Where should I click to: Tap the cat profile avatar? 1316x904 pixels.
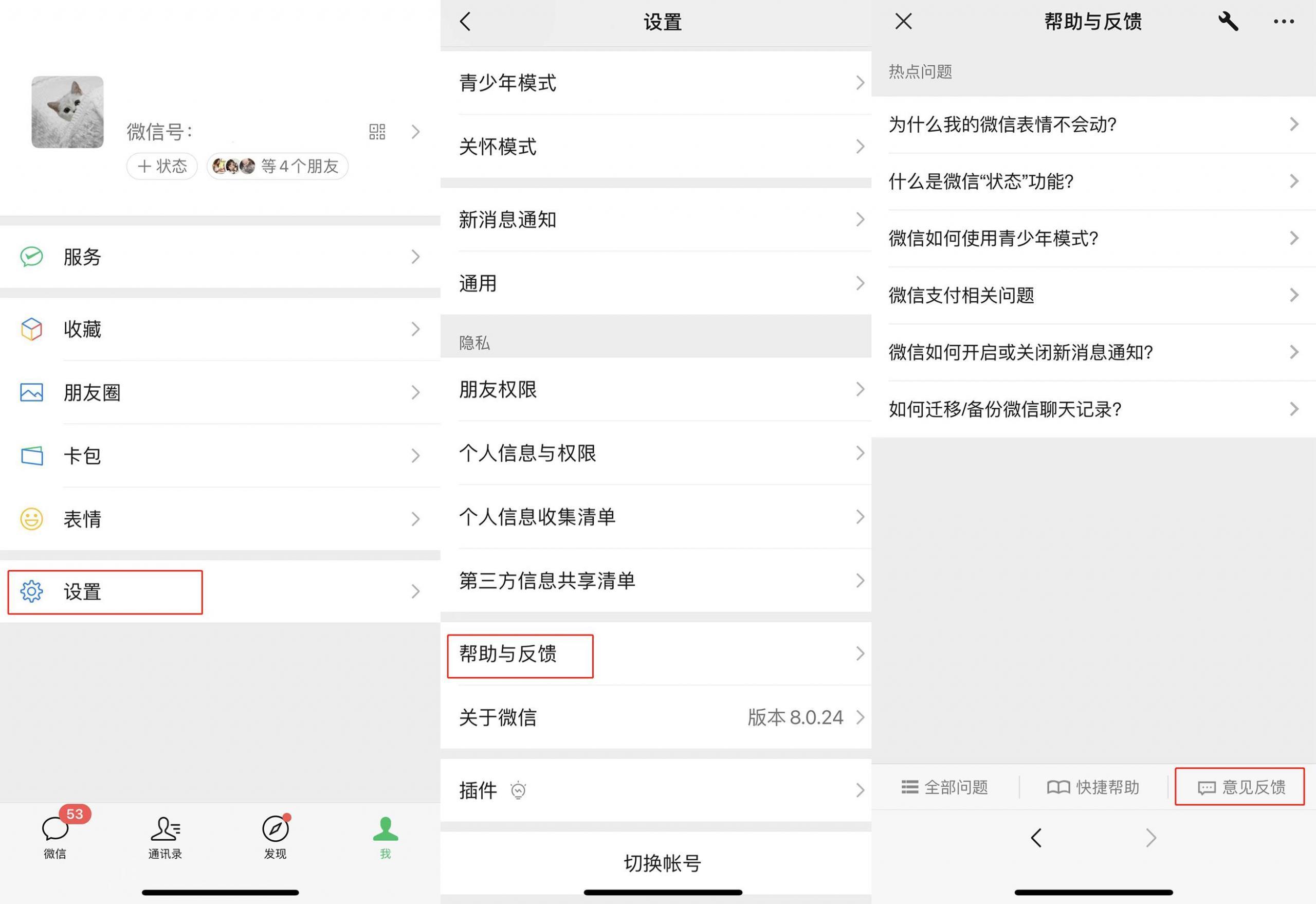[x=67, y=112]
